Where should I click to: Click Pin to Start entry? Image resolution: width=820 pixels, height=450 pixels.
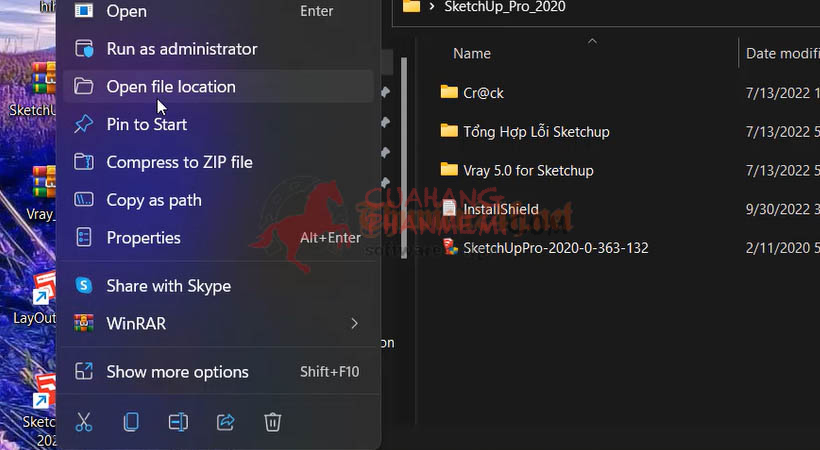coord(218,124)
